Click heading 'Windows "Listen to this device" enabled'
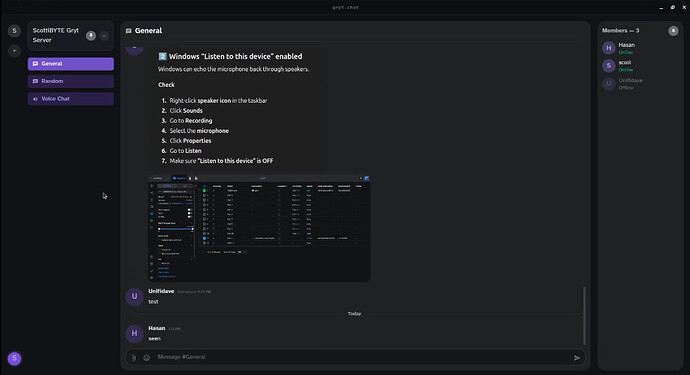Viewport: 690px width, 375px height. coord(230,56)
